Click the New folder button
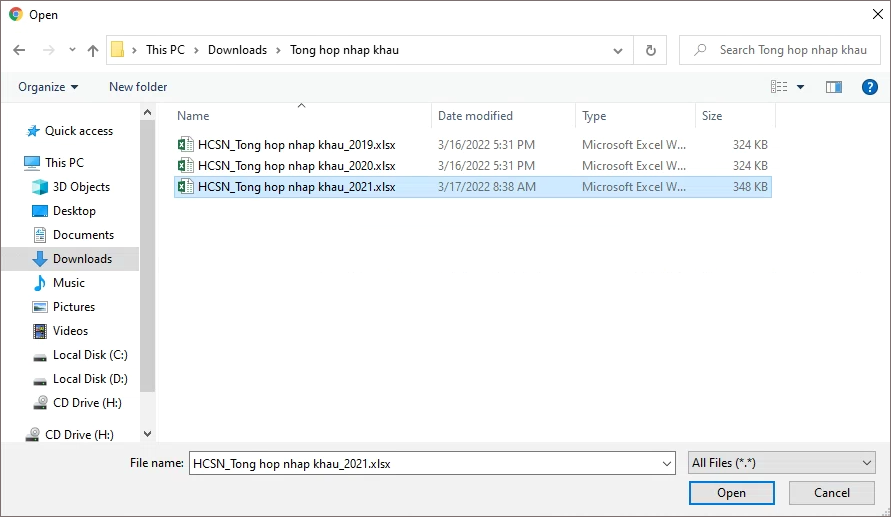The width and height of the screenshot is (891, 517). point(138,87)
